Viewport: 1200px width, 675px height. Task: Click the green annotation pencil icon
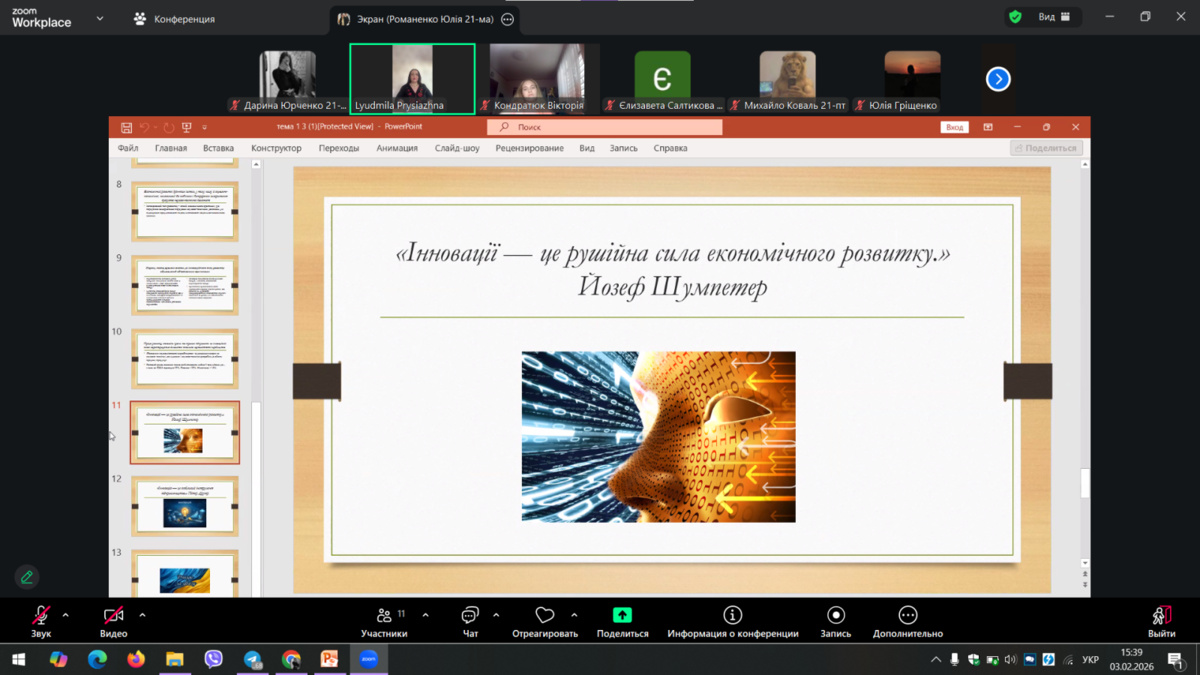[27, 577]
